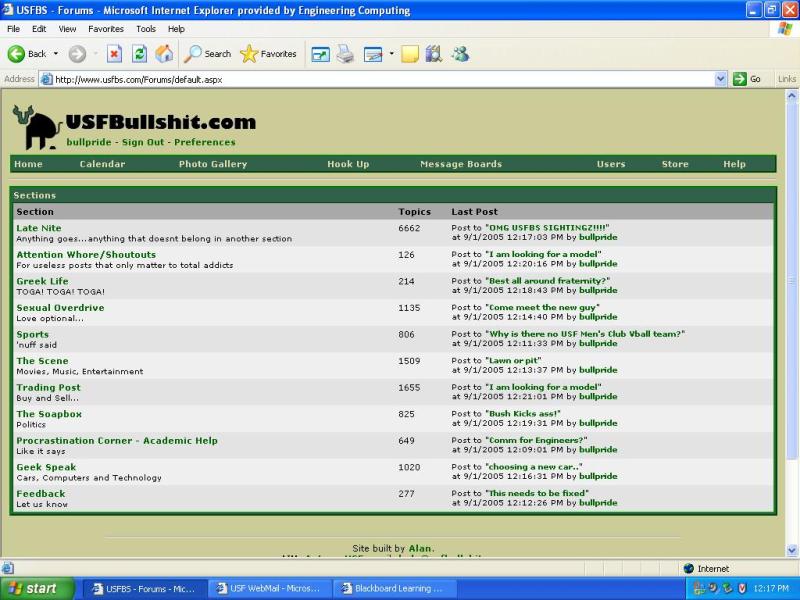Image resolution: width=800 pixels, height=600 pixels.
Task: Open the Back button history dropdown arrow
Action: pyautogui.click(x=56, y=54)
